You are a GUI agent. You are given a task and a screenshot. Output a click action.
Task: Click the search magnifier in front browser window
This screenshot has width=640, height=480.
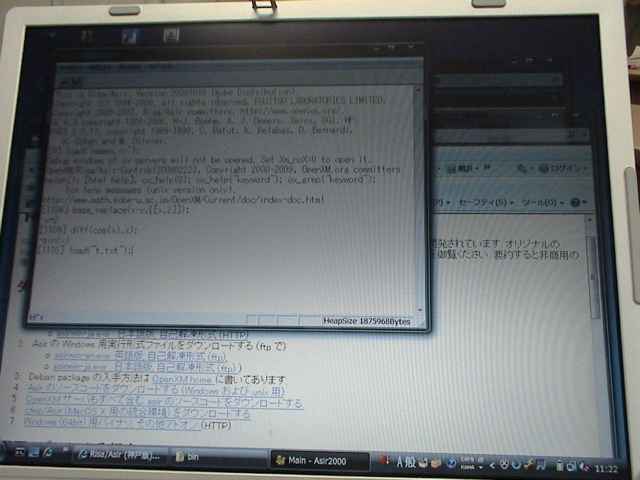click(x=571, y=134)
